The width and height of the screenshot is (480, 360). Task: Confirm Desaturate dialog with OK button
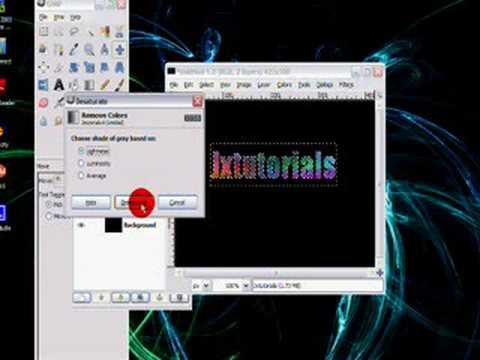pos(134,202)
